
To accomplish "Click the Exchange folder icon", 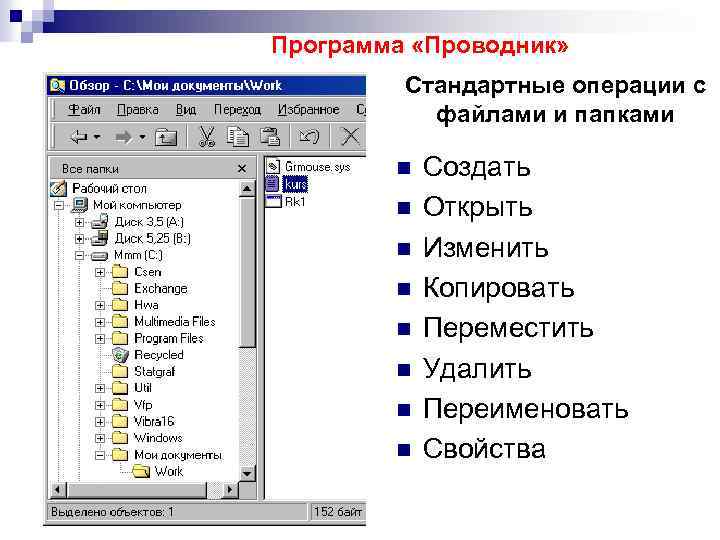I will pyautogui.click(x=120, y=288).
